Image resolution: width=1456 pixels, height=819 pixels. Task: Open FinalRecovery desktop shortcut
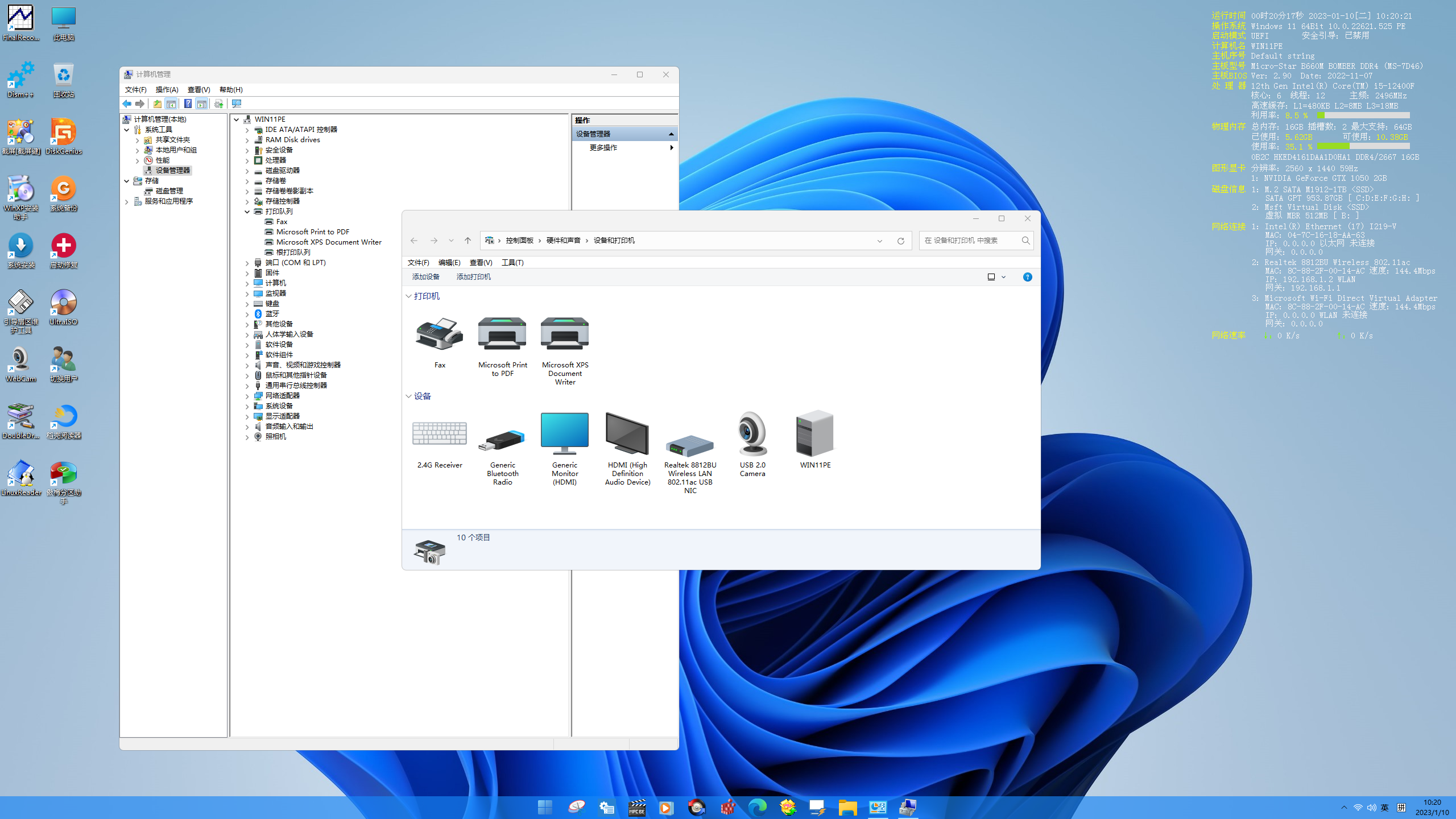tap(20, 23)
